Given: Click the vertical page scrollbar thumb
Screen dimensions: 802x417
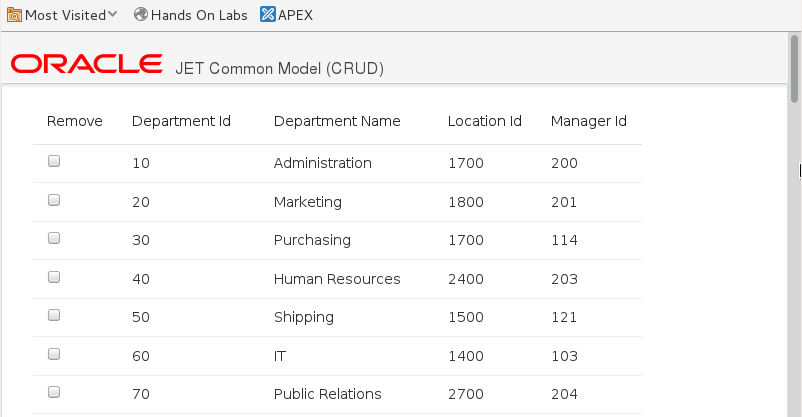Looking at the screenshot, I should (x=795, y=70).
